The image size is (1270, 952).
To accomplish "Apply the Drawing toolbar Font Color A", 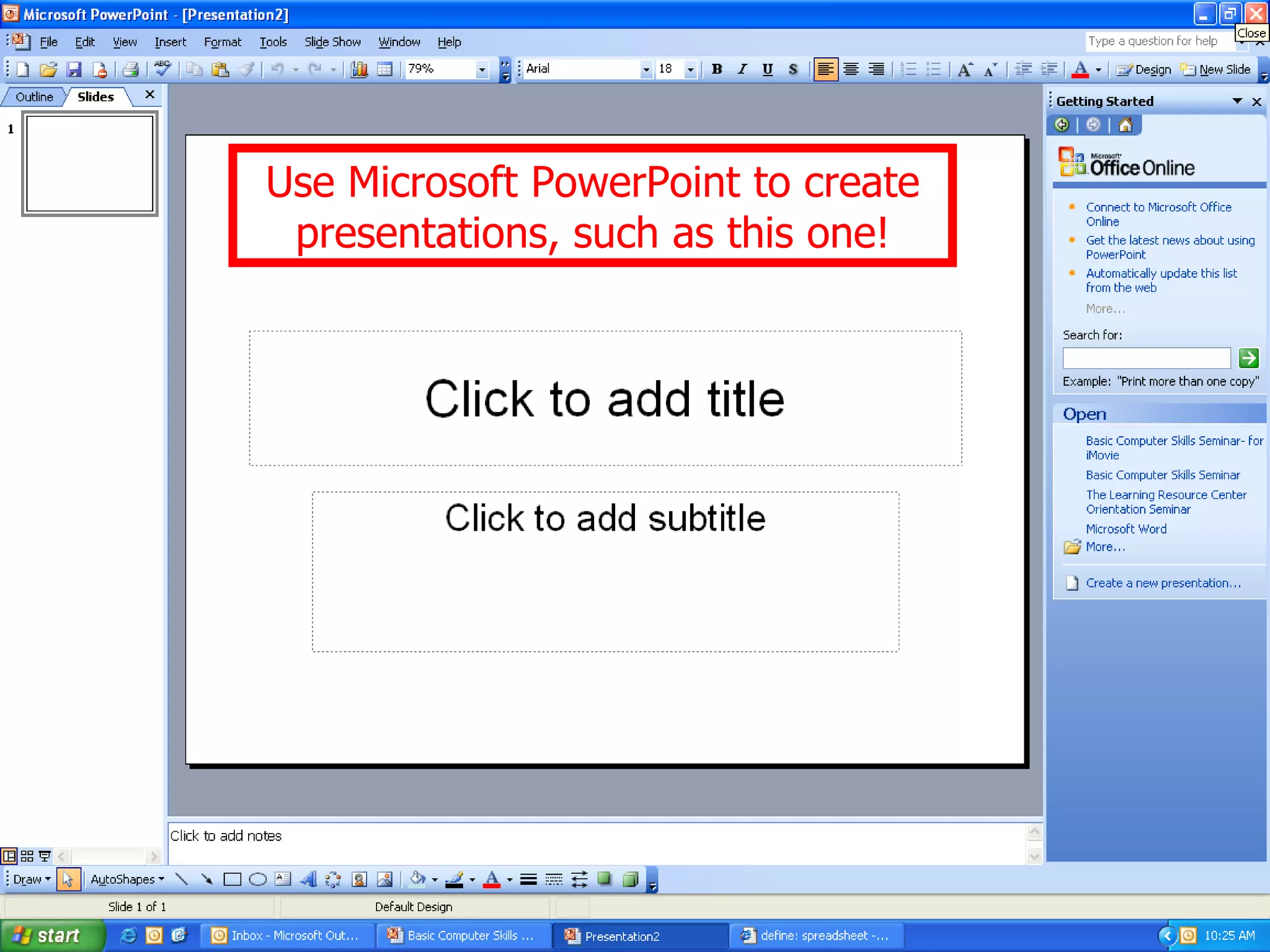I will coord(492,879).
